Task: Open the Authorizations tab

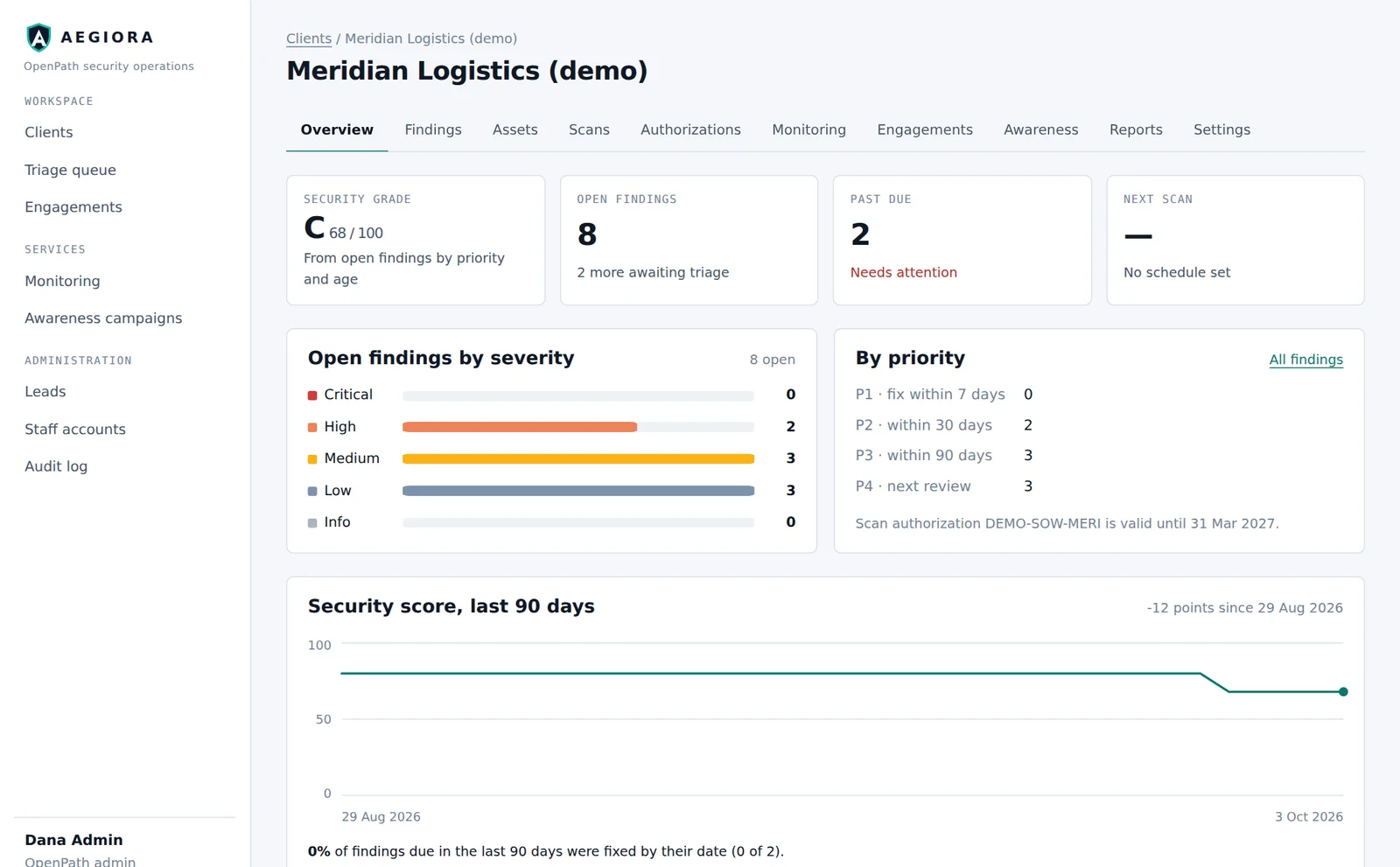Action: point(690,129)
